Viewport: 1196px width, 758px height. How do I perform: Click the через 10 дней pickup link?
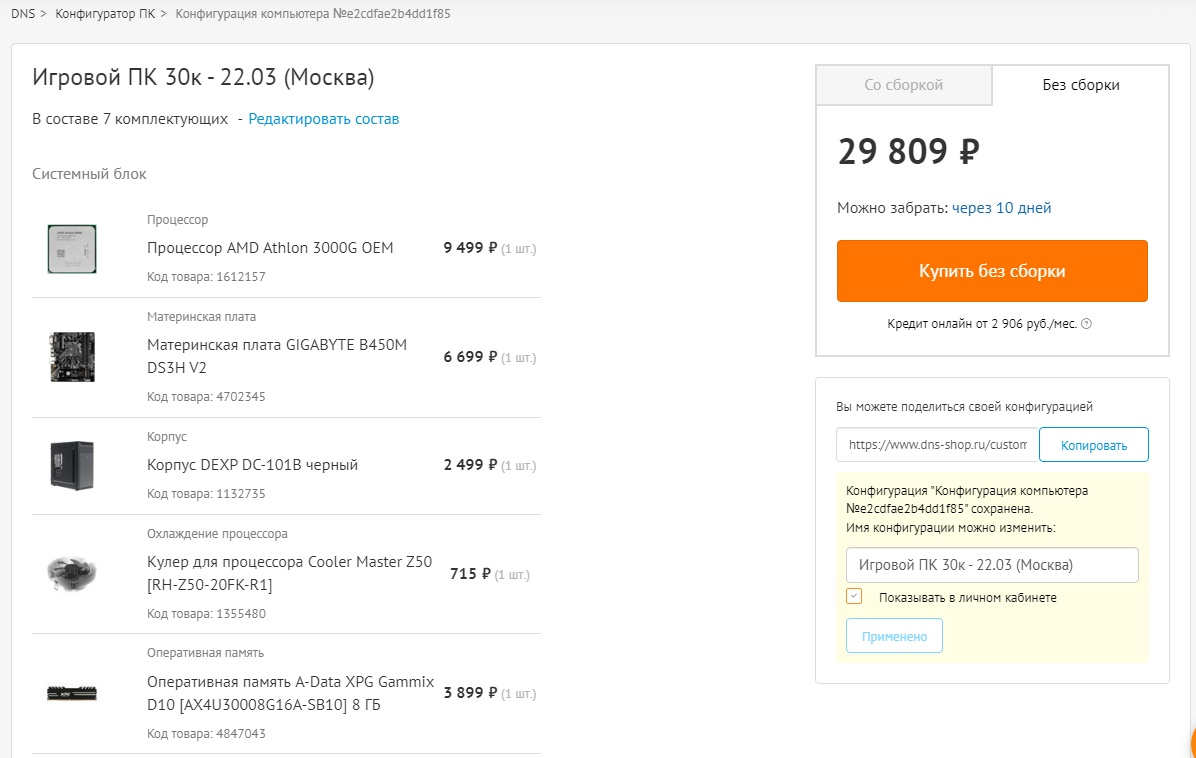click(1001, 207)
